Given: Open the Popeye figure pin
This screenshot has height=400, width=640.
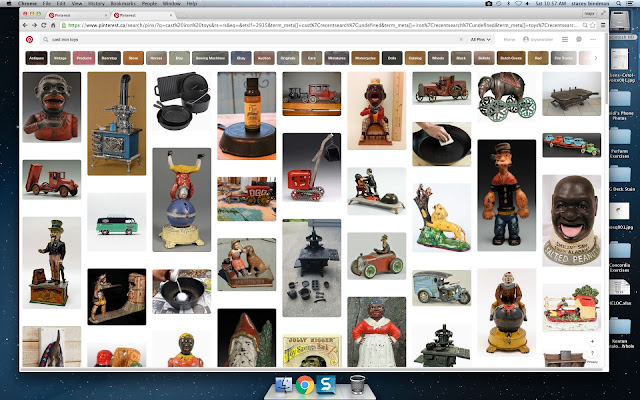Looking at the screenshot, I should pos(507,195).
